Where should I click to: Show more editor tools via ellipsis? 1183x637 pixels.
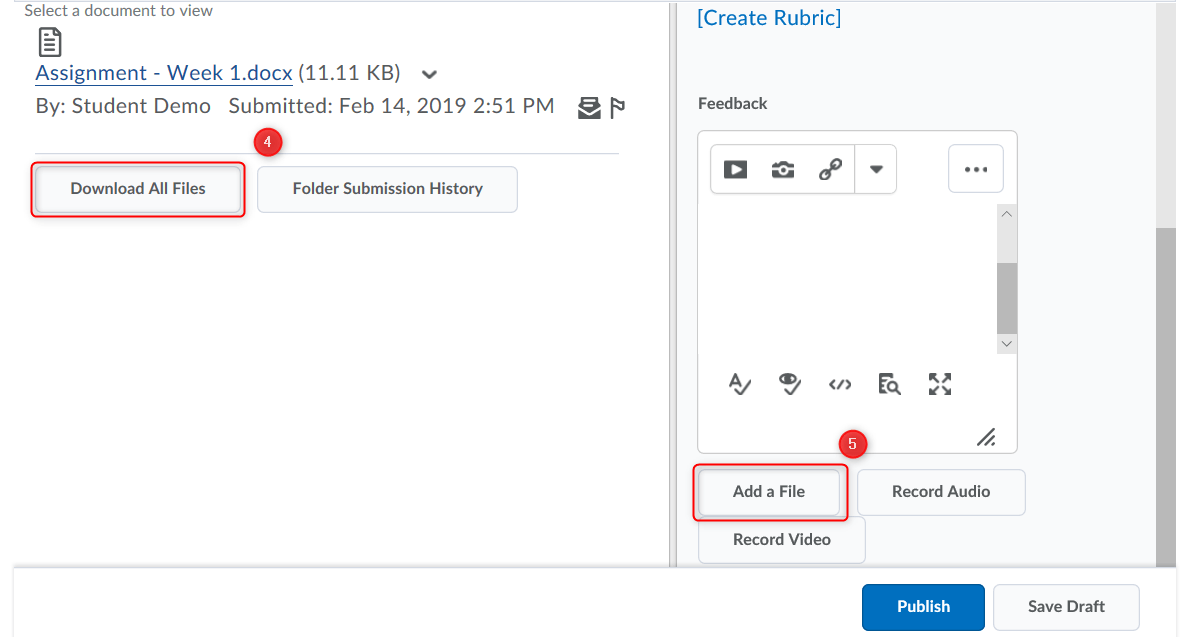975,169
